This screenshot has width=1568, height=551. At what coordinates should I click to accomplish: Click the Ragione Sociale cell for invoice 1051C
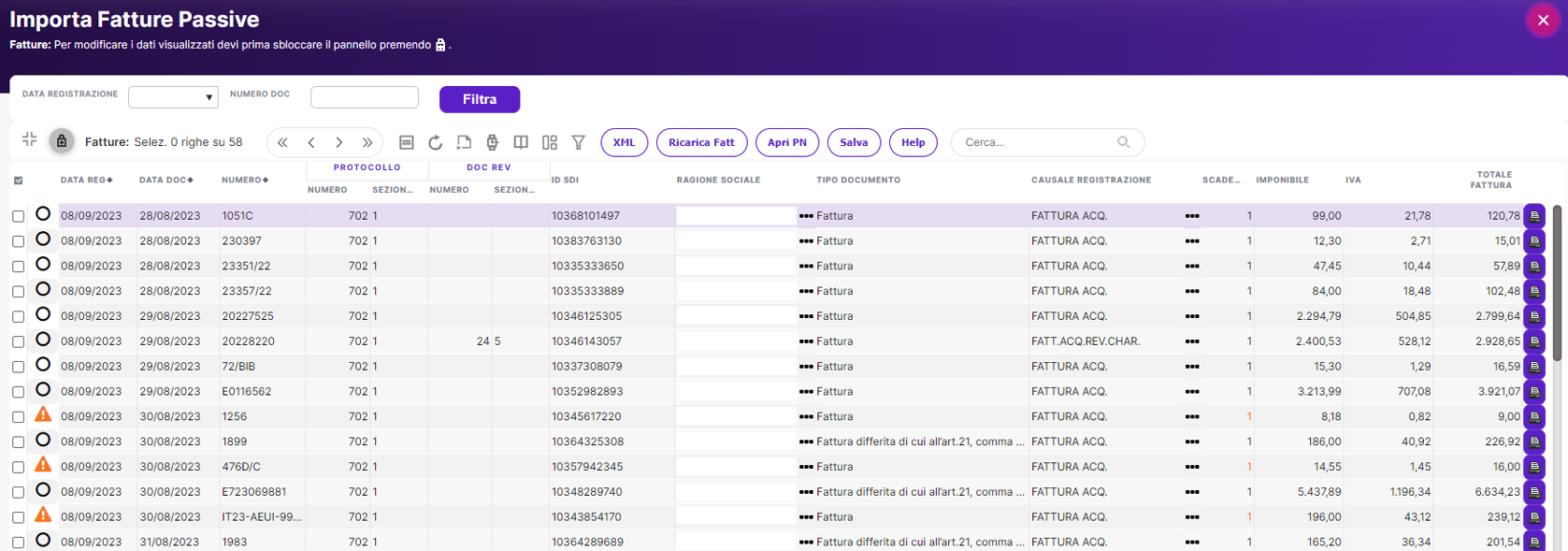coord(736,216)
